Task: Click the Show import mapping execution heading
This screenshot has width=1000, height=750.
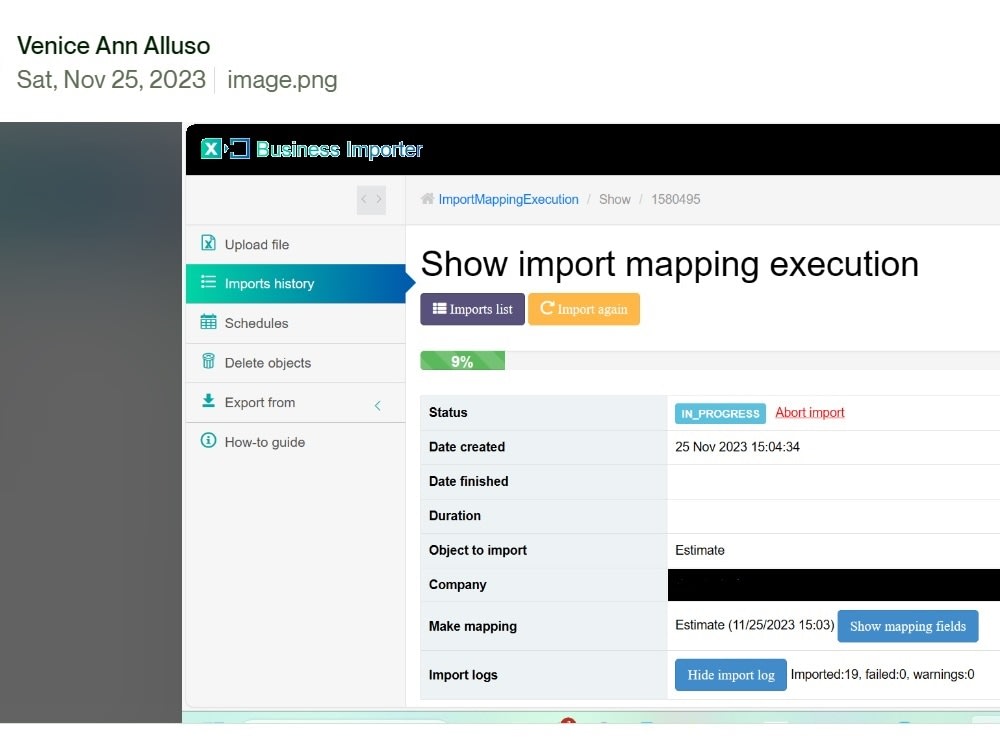Action: coord(670,263)
